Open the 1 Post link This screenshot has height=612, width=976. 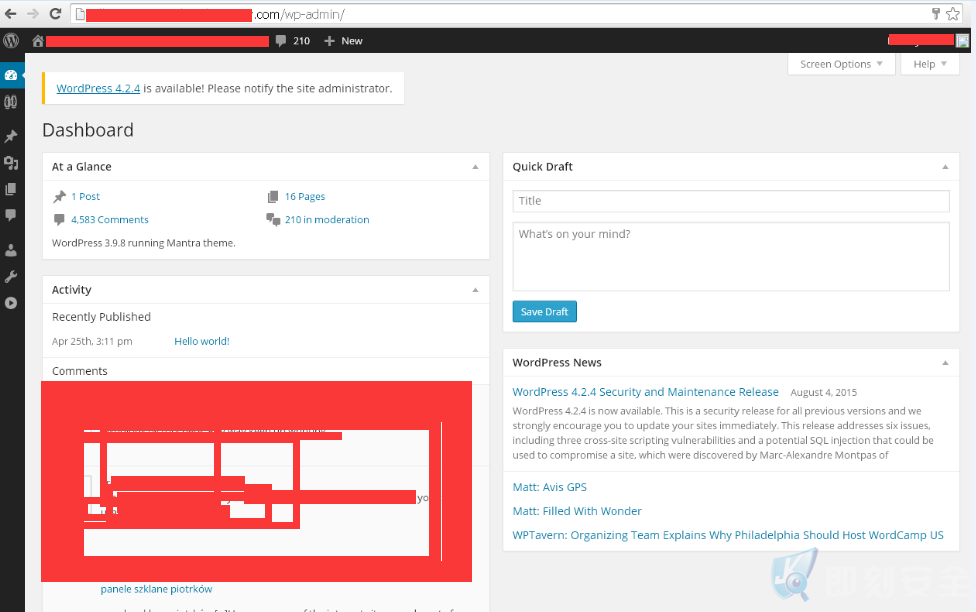[85, 197]
